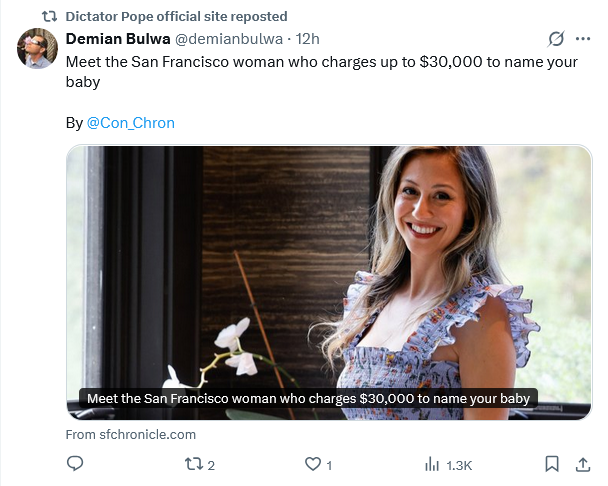Click the image headline caption overlay

308,398
